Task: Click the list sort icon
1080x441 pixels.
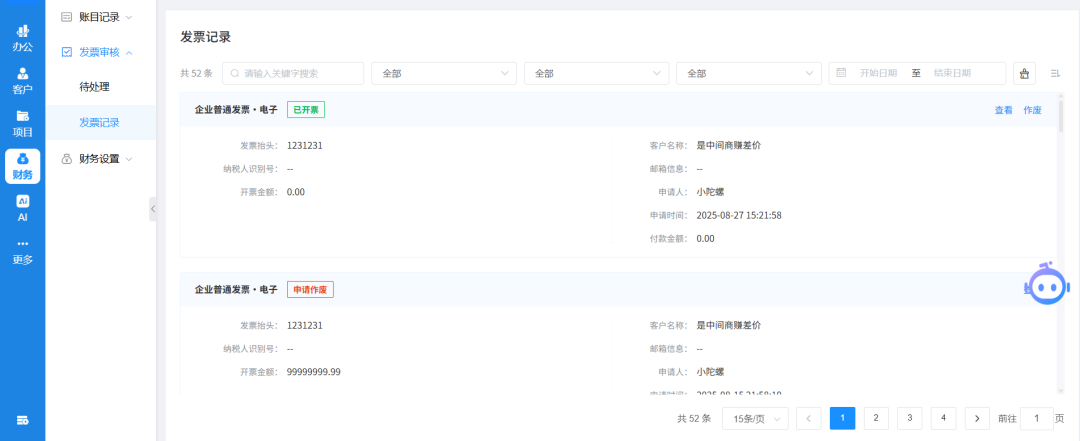Action: [x=1055, y=73]
